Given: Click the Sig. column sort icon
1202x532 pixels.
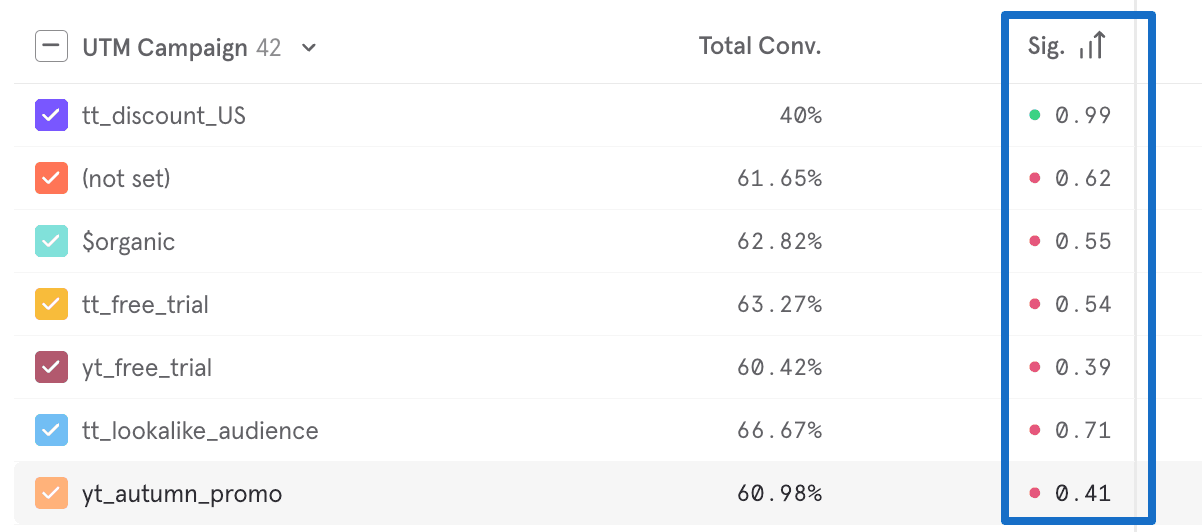Looking at the screenshot, I should (1092, 46).
